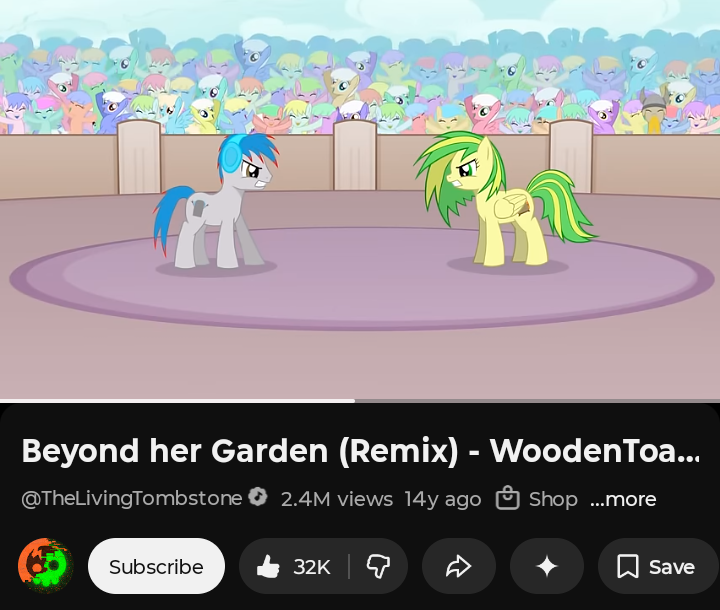Expand description with ...more

tap(623, 499)
